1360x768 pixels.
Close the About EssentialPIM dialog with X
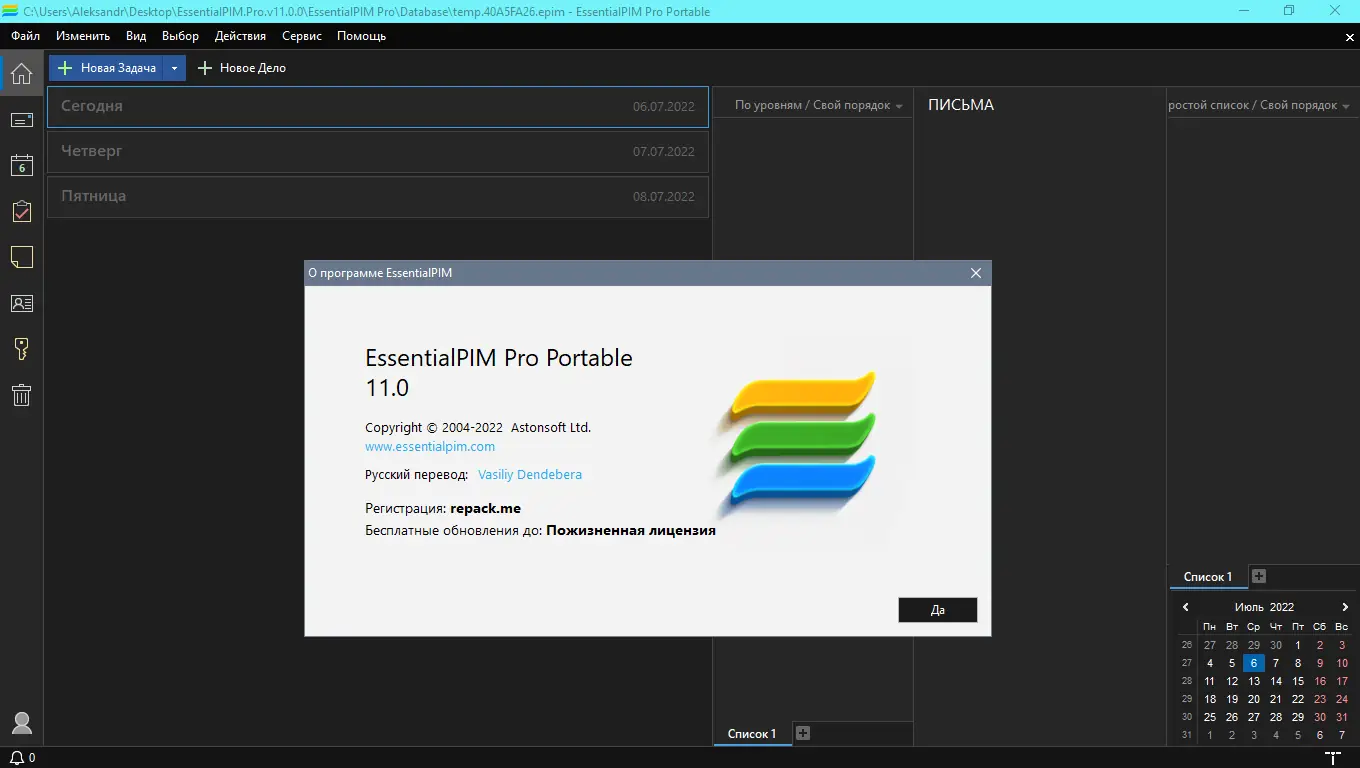976,273
